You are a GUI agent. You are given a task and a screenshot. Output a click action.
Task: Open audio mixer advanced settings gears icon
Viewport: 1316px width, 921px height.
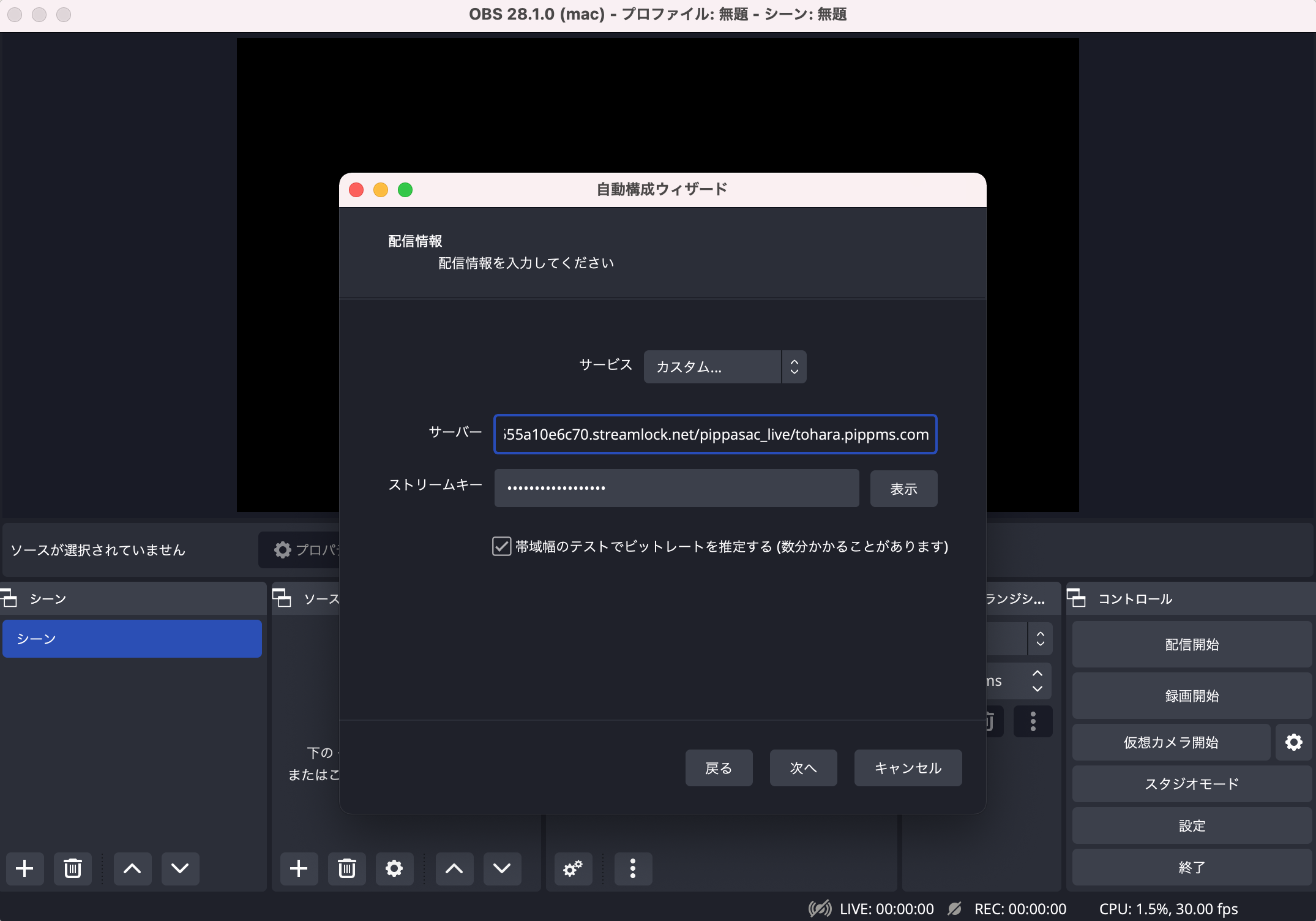573,868
